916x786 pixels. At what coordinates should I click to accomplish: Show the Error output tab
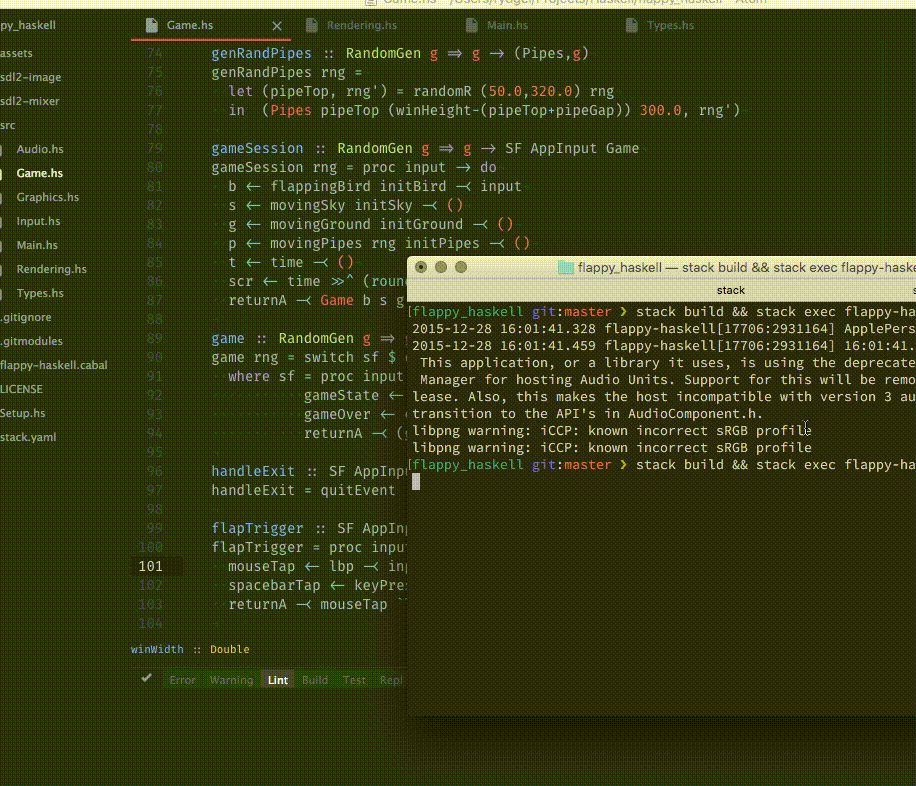pos(182,680)
